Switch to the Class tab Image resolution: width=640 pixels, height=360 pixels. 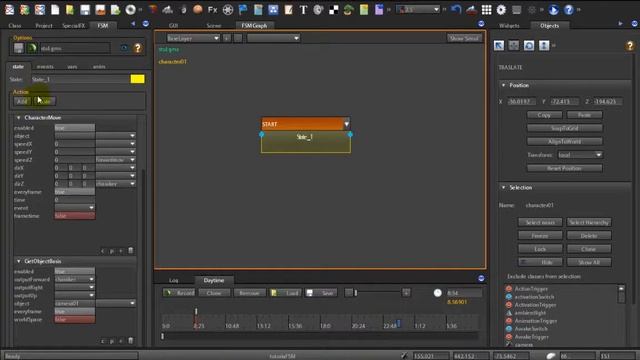[x=15, y=26]
